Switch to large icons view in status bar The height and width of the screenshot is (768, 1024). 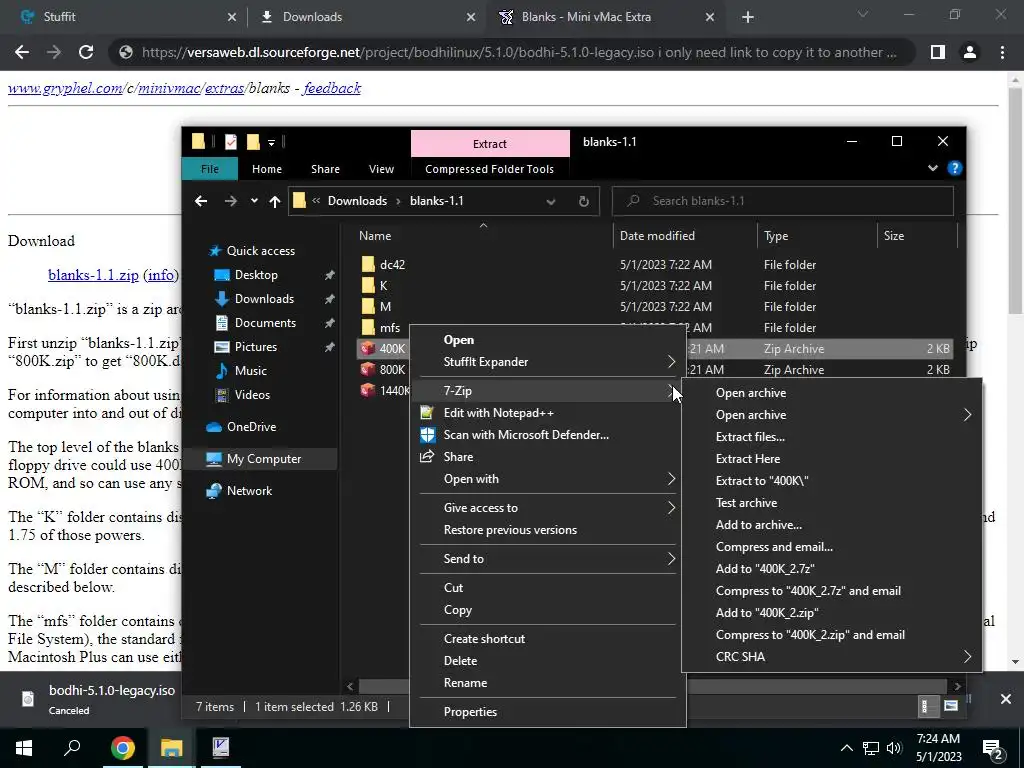coord(951,706)
